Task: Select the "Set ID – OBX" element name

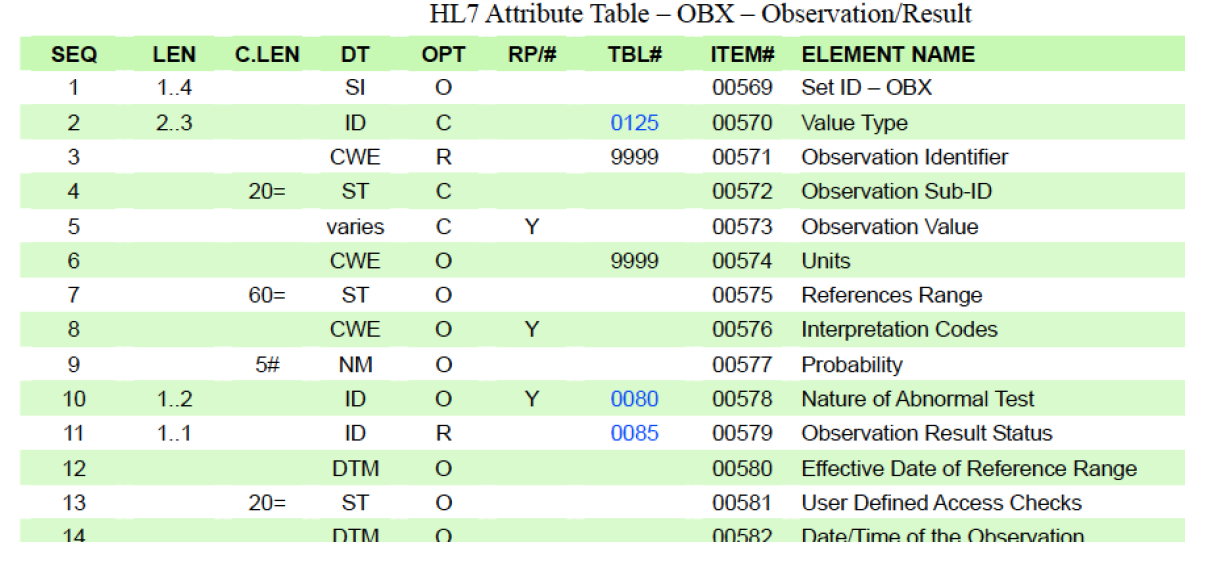Action: [x=866, y=88]
